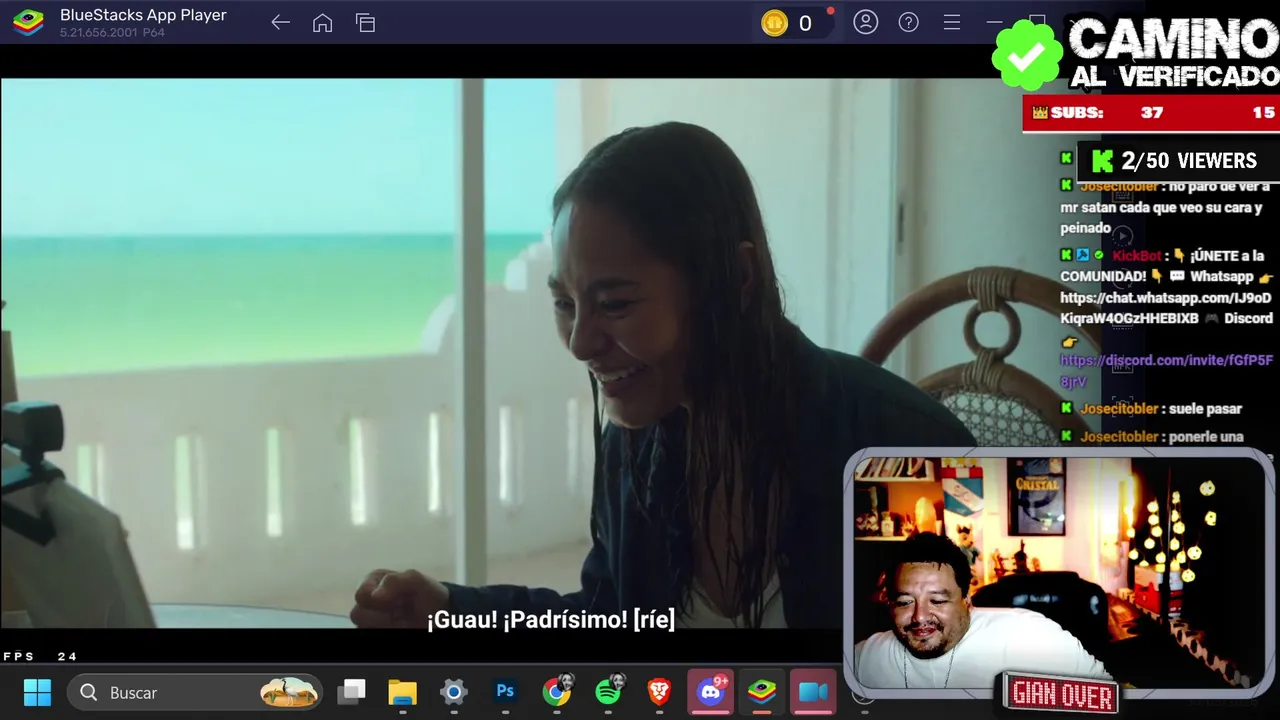Click the webcam overlay of the streamer
This screenshot has height=720, width=1280.
[x=1058, y=572]
